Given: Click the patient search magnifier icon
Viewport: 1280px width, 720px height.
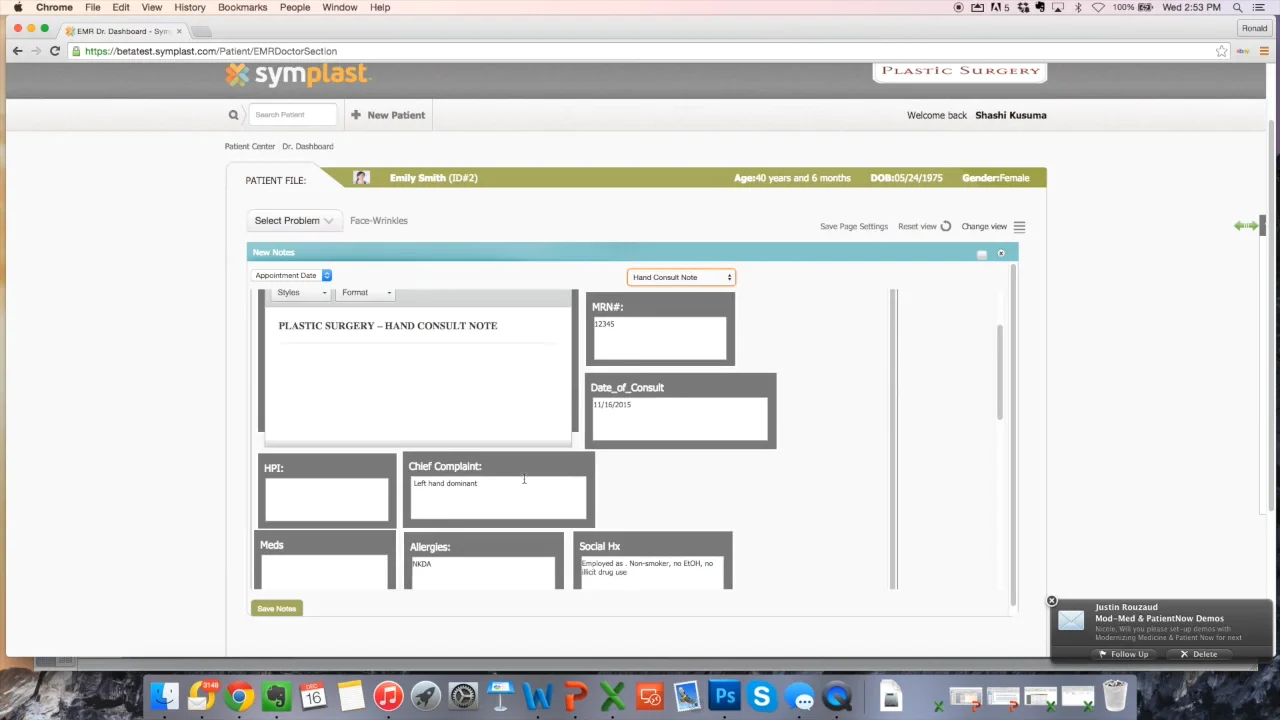Looking at the screenshot, I should (233, 115).
